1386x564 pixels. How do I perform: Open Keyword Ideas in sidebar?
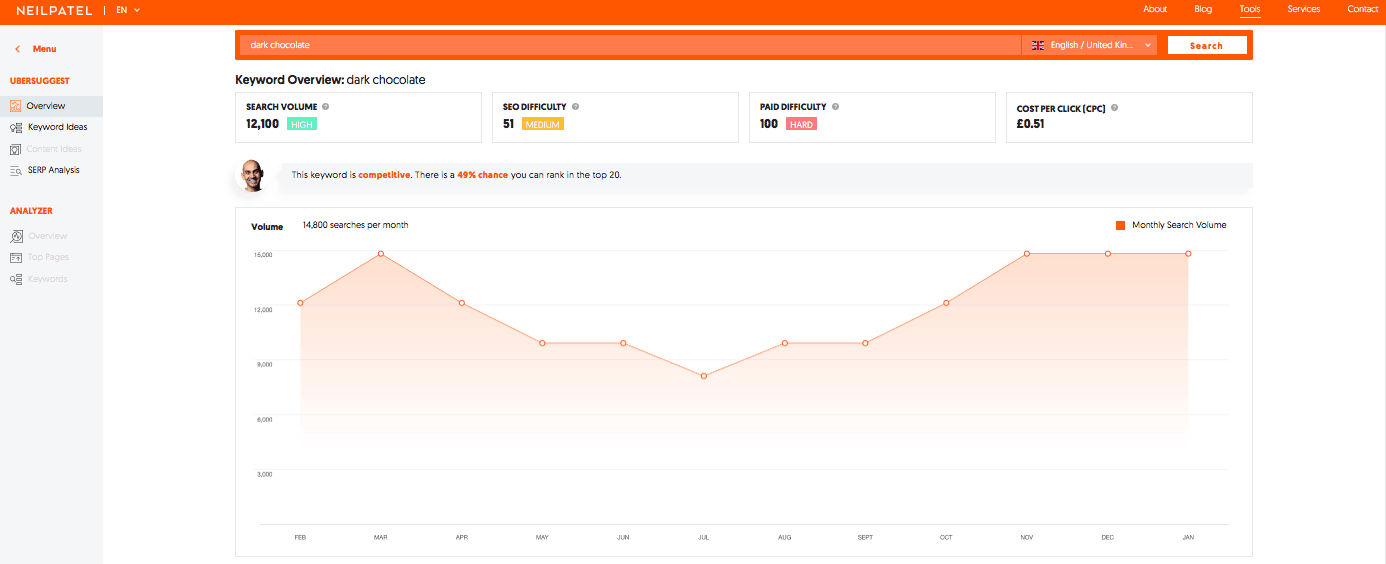click(x=57, y=127)
